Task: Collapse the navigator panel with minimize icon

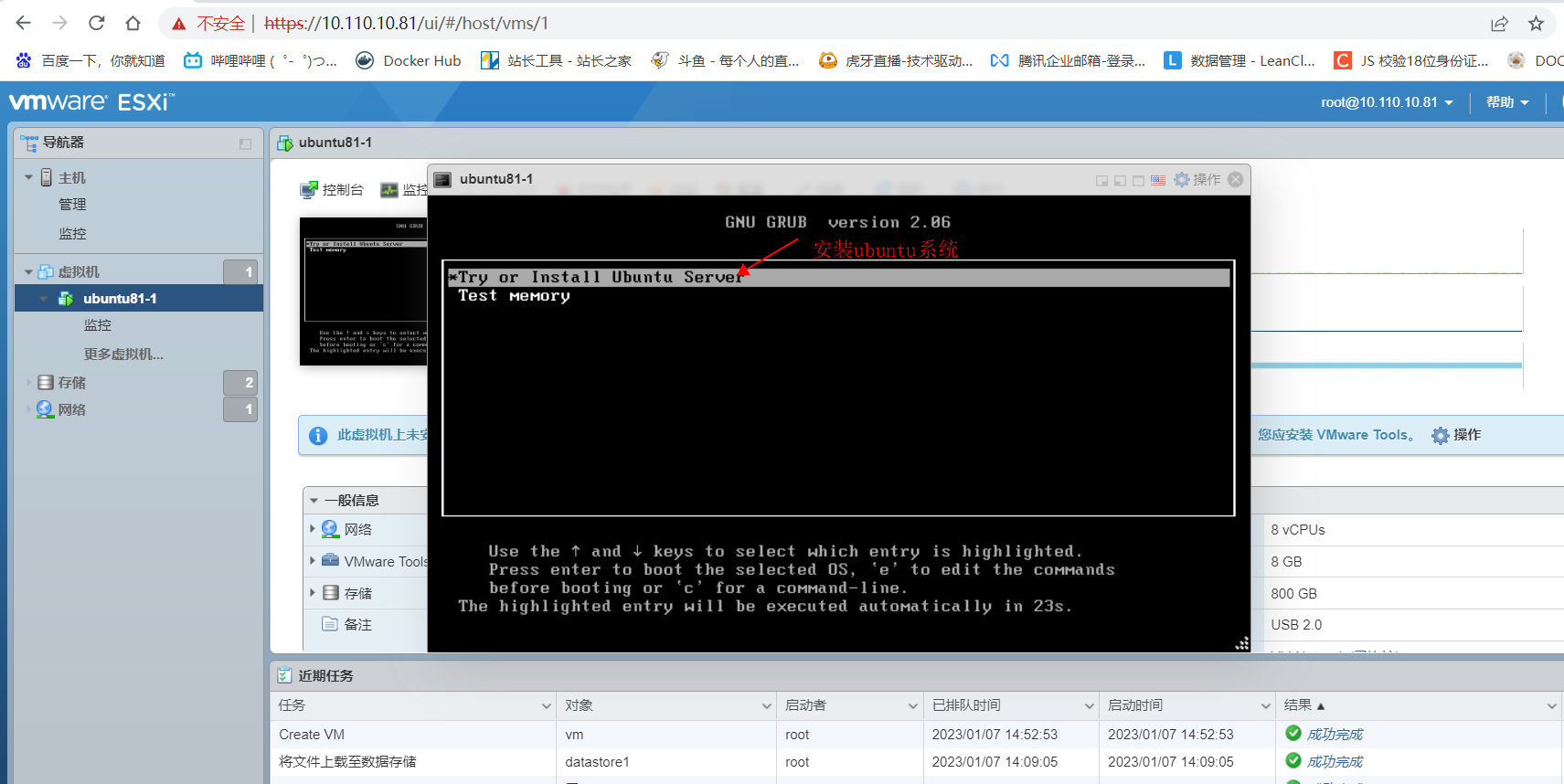Action: [245, 143]
